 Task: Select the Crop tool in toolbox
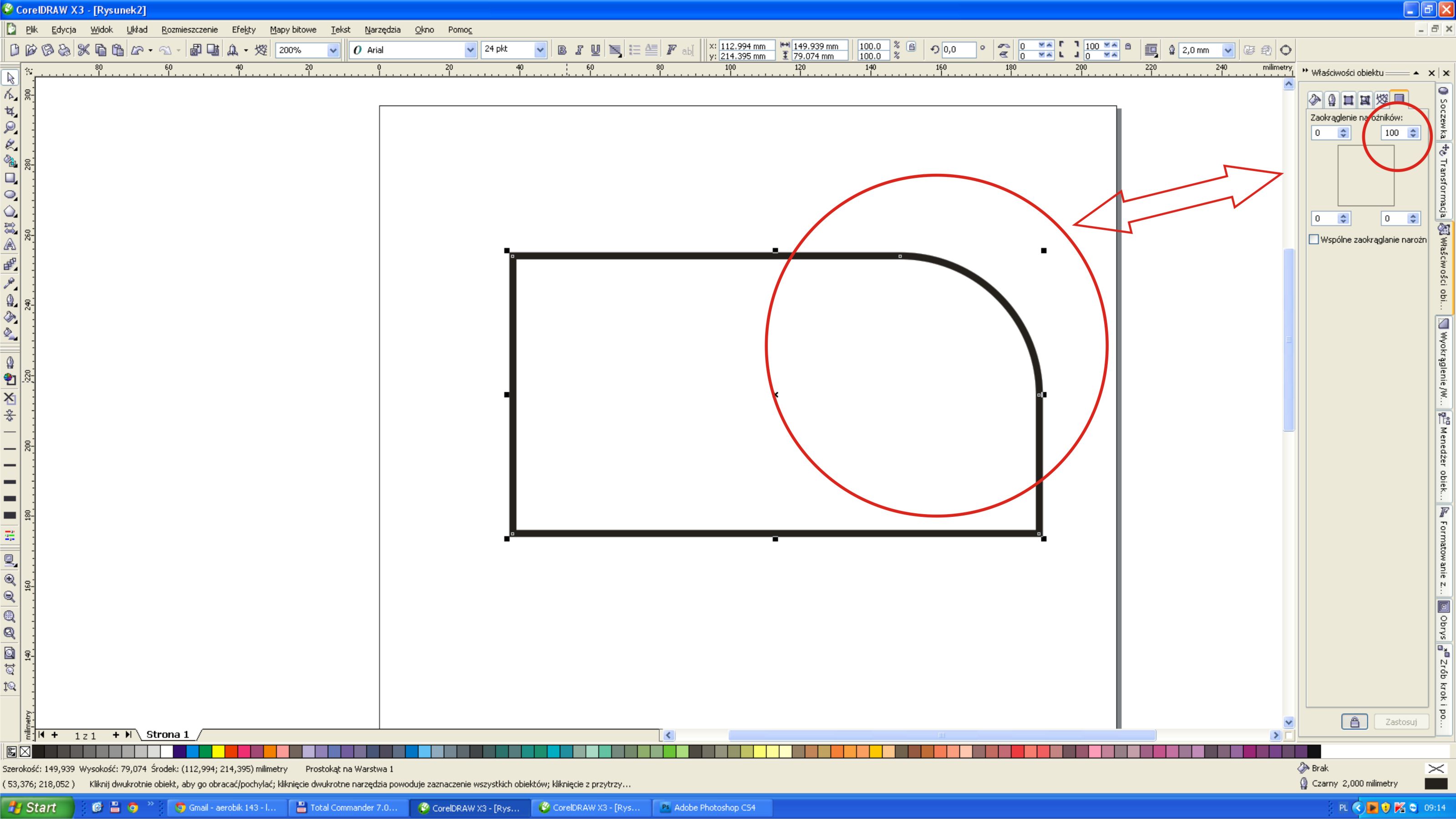coord(10,111)
